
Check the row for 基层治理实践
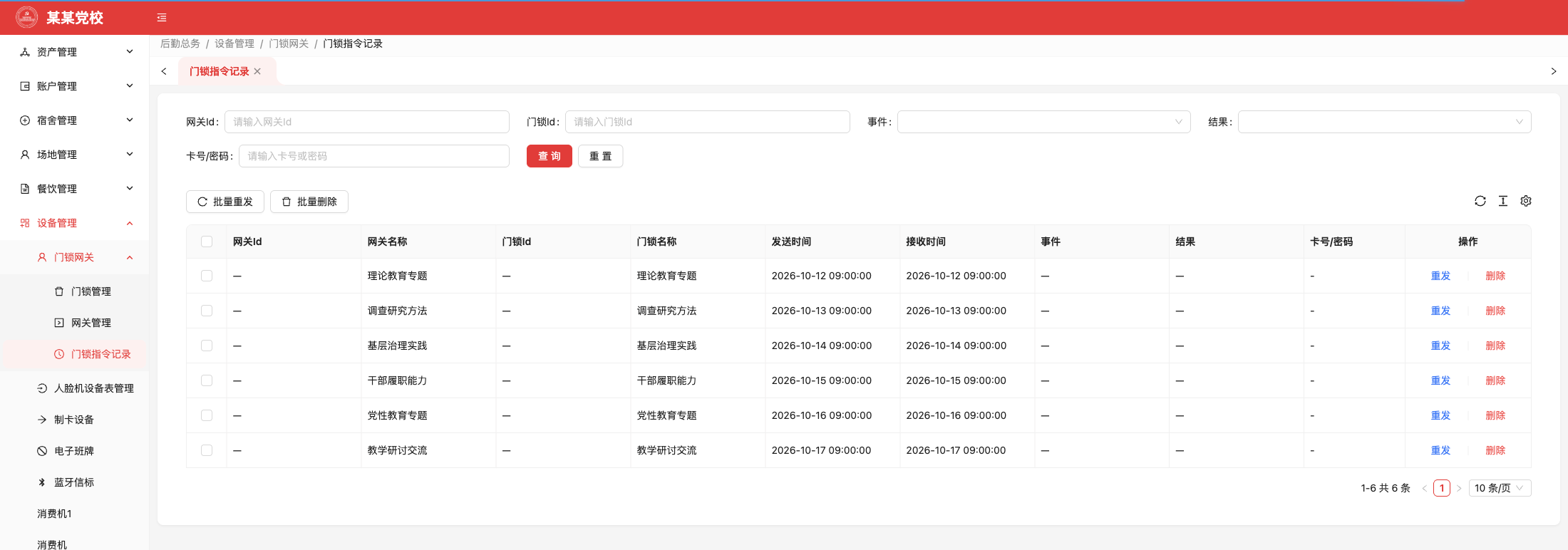coord(207,346)
